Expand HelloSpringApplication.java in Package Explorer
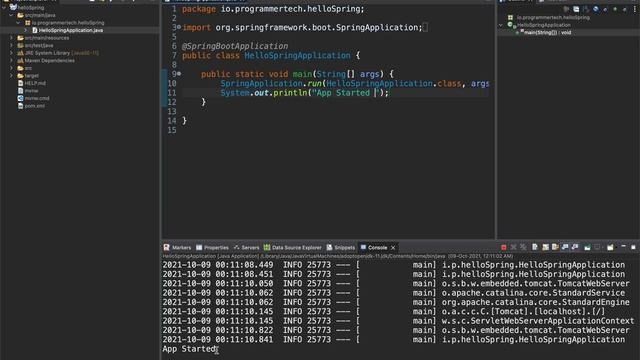 (26, 30)
